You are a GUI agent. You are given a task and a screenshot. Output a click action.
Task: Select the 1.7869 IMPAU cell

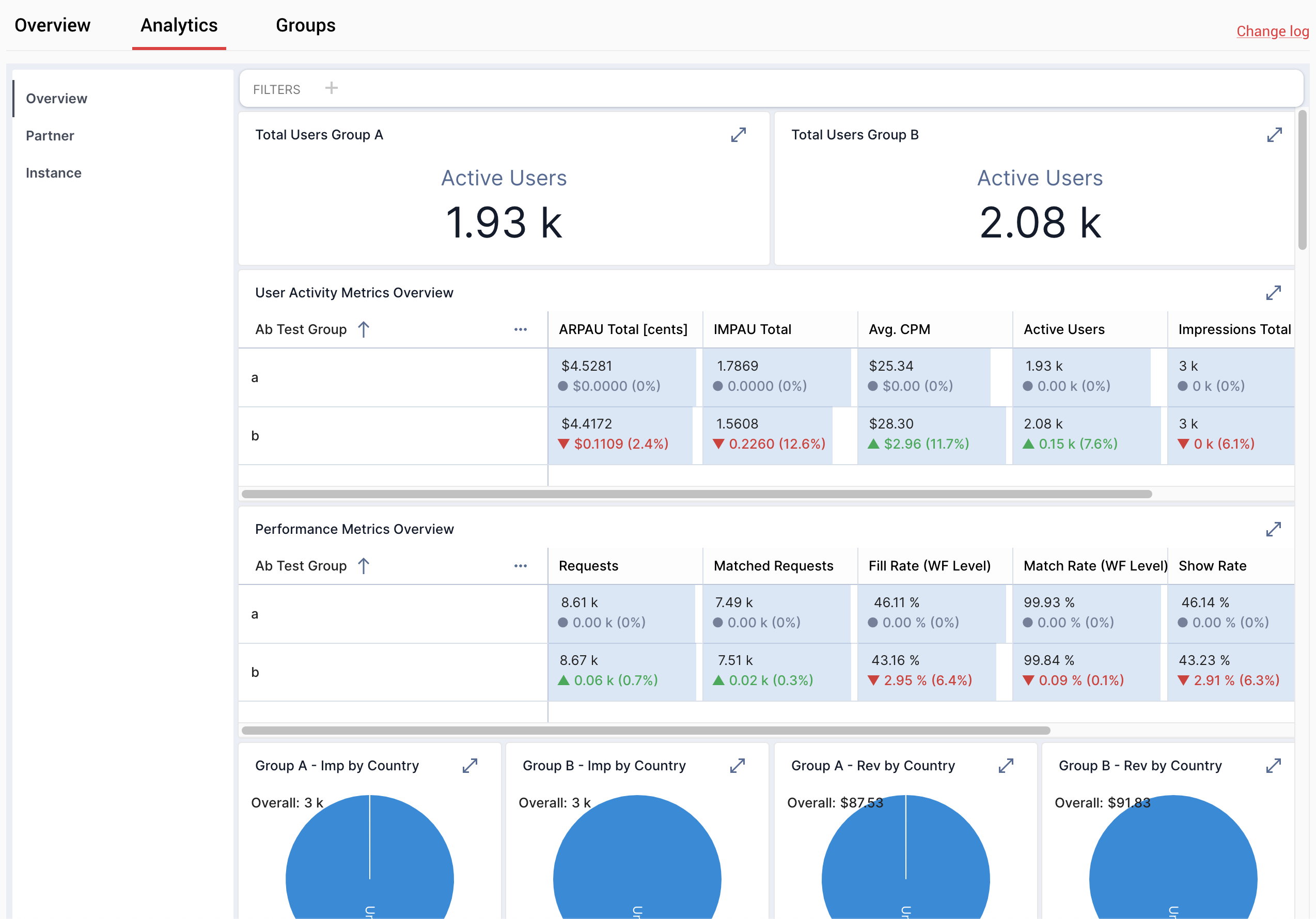tap(779, 377)
